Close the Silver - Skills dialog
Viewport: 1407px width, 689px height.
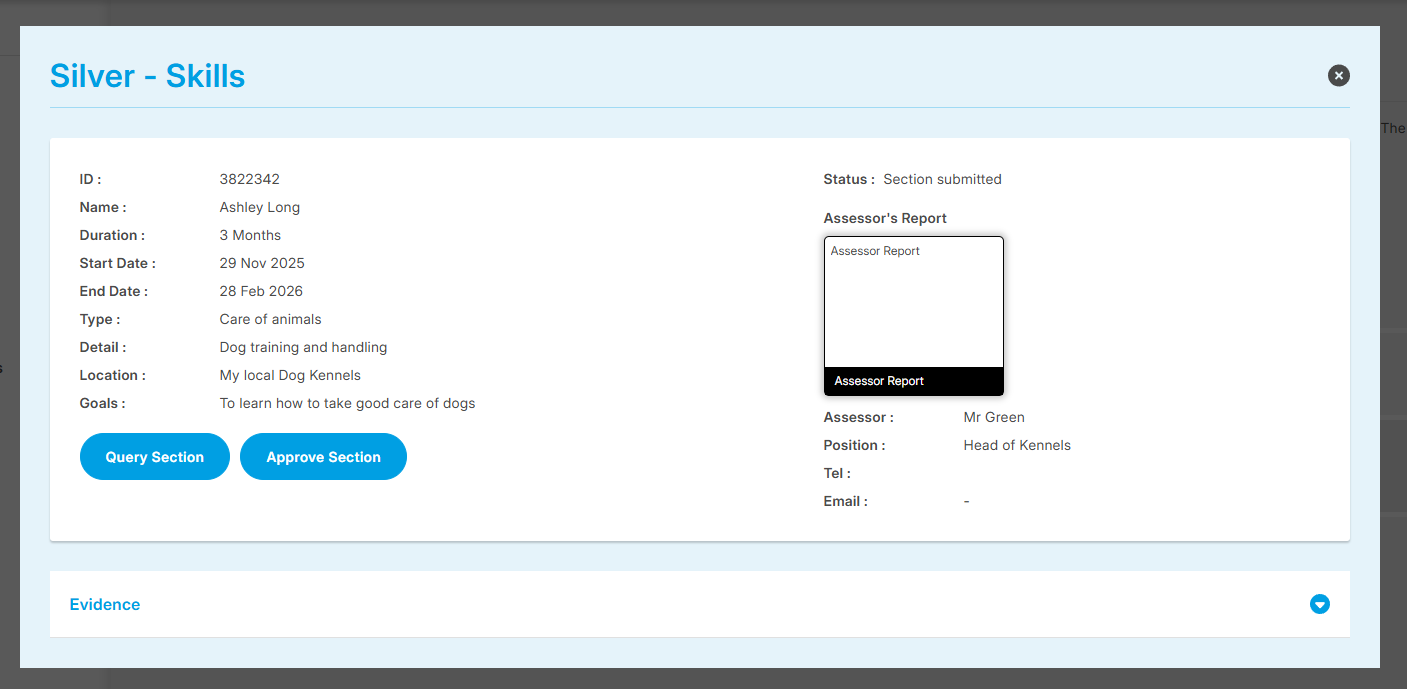click(x=1338, y=75)
